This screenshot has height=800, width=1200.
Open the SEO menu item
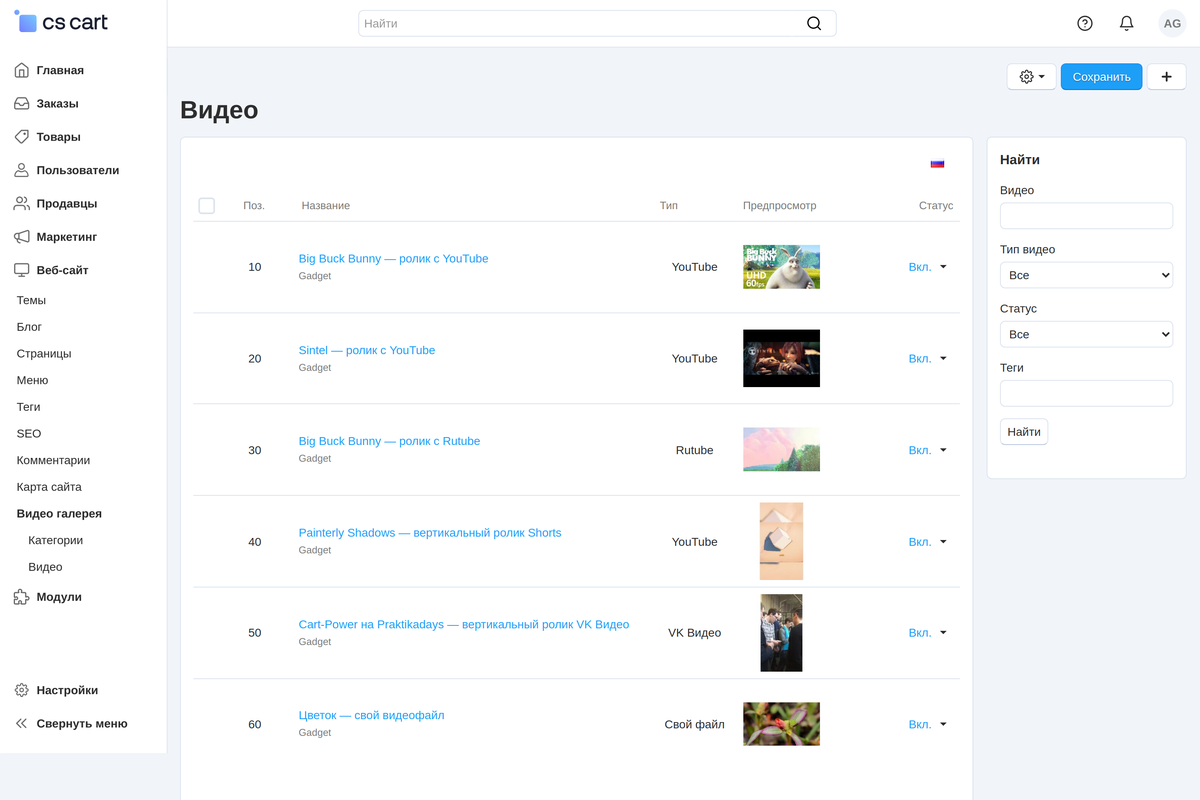point(29,434)
